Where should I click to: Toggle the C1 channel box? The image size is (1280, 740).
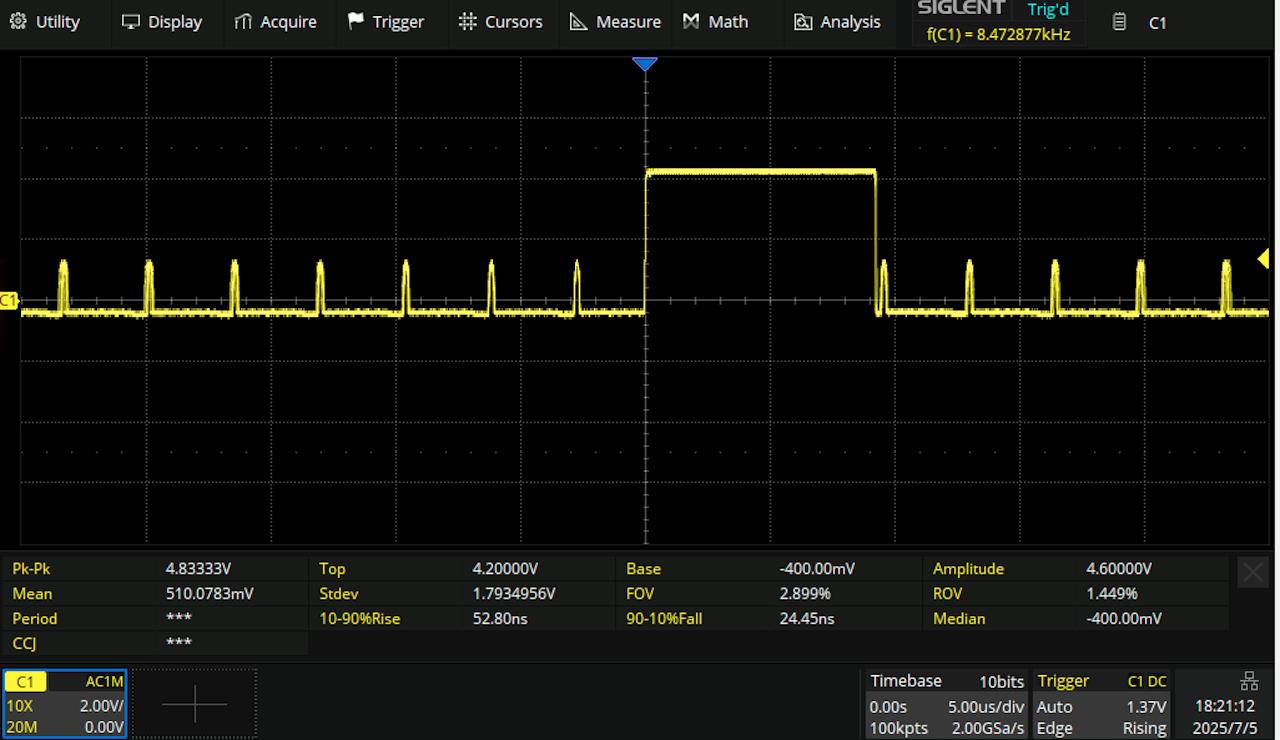pyautogui.click(x=65, y=704)
